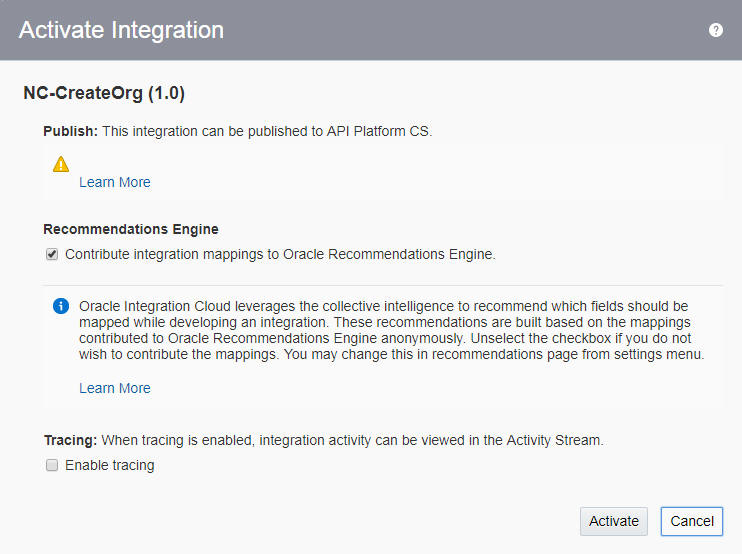Click the yellow warning triangle icon
Screen dimensions: 742x554
pyautogui.click(x=61, y=164)
